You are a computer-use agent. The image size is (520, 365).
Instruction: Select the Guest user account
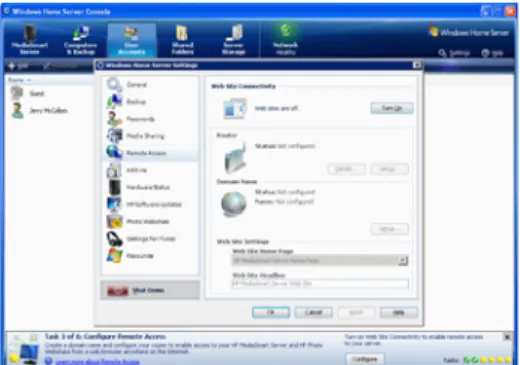pyautogui.click(x=28, y=93)
